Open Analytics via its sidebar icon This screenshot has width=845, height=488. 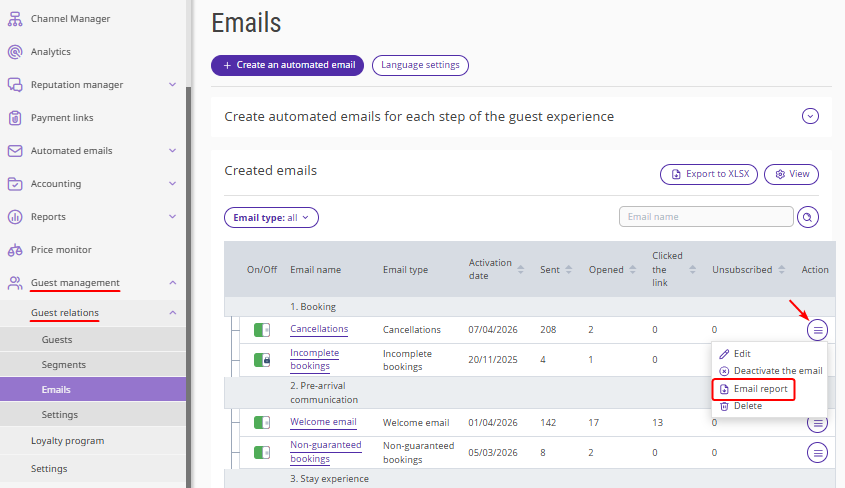[x=15, y=52]
